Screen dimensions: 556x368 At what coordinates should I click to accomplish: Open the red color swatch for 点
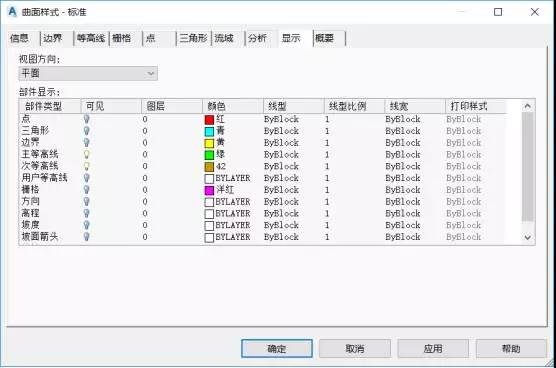pos(209,119)
